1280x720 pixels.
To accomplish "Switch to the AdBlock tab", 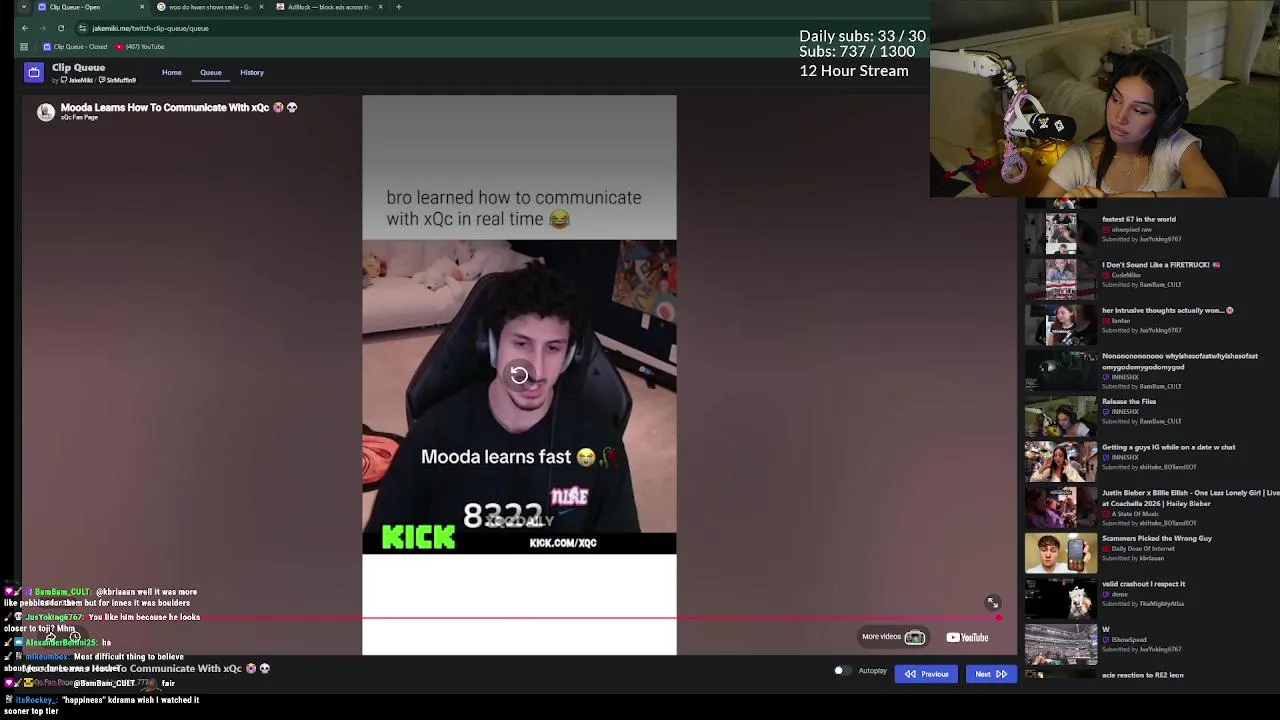I will tap(328, 7).
